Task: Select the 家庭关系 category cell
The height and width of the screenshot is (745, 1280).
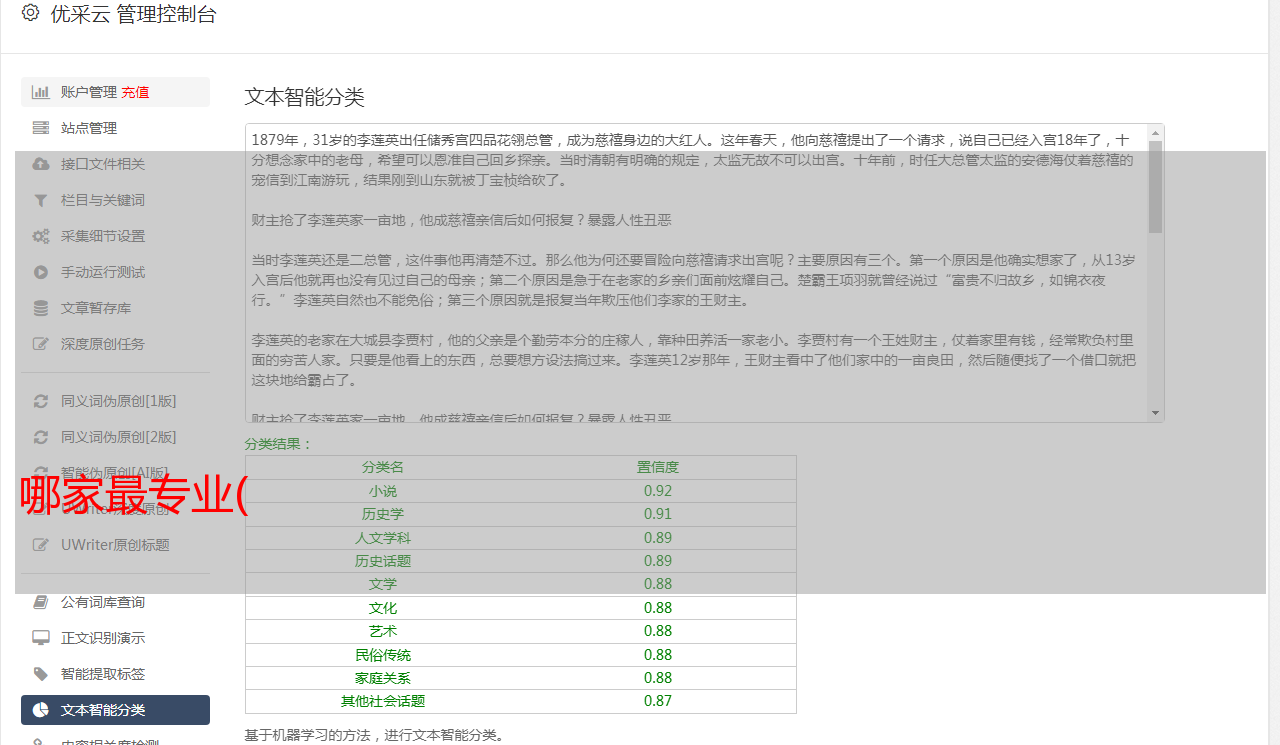Action: tap(383, 678)
